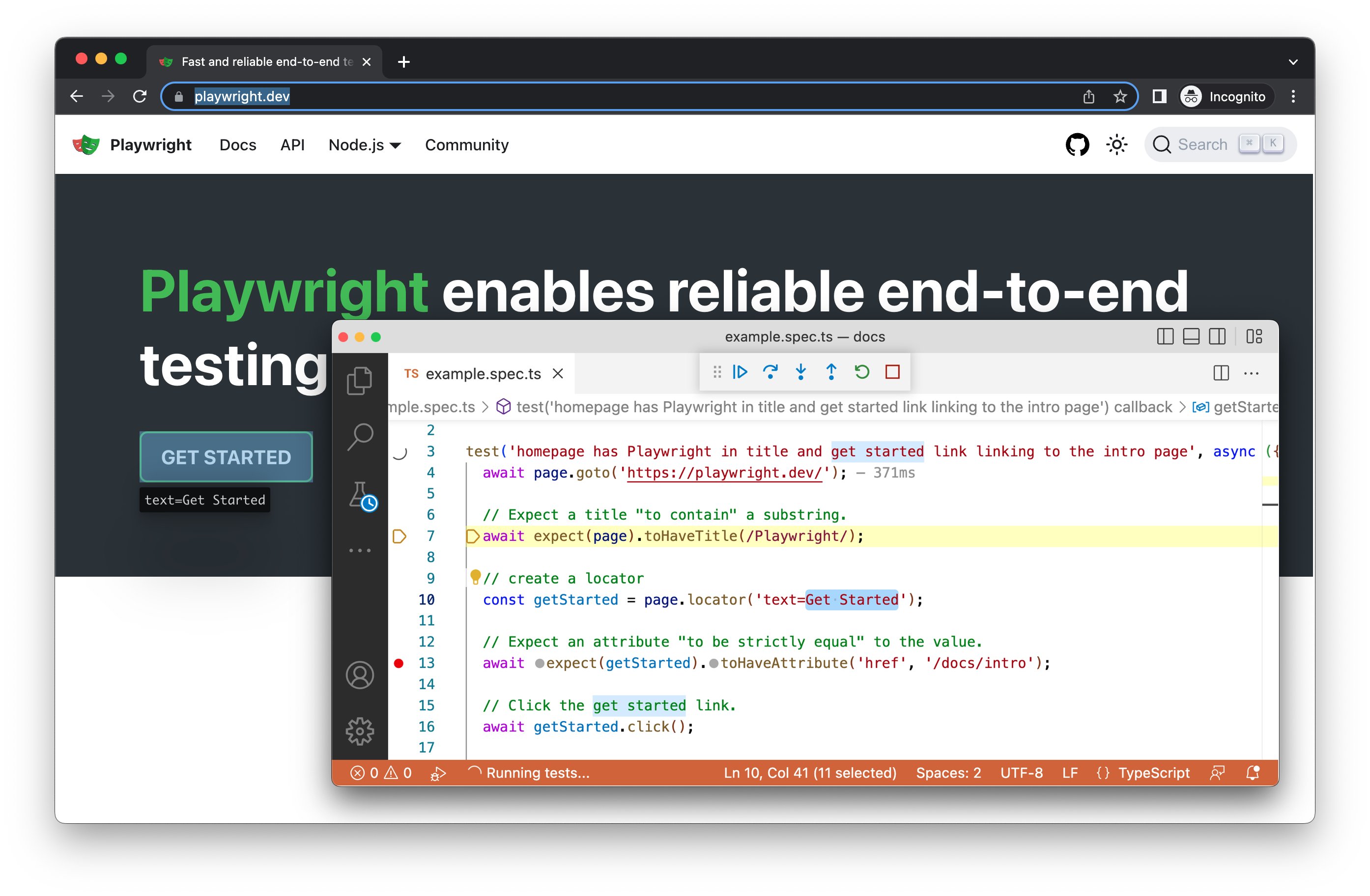Expand the browser tab list chevron
This screenshot has width=1370, height=896.
point(1293,61)
